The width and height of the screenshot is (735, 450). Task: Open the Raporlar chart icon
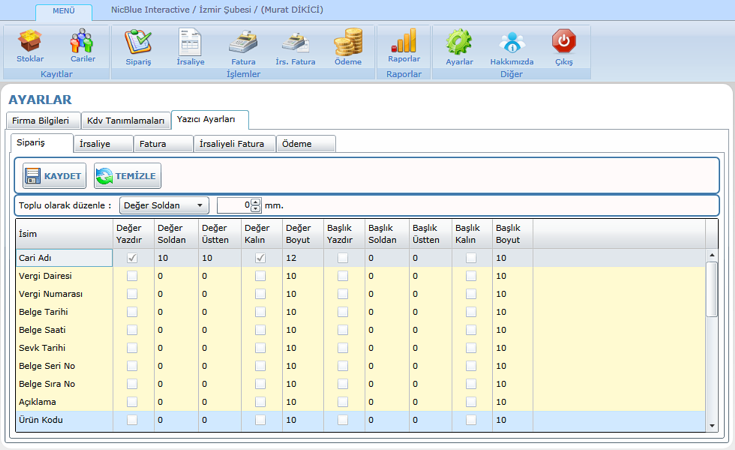coord(403,44)
